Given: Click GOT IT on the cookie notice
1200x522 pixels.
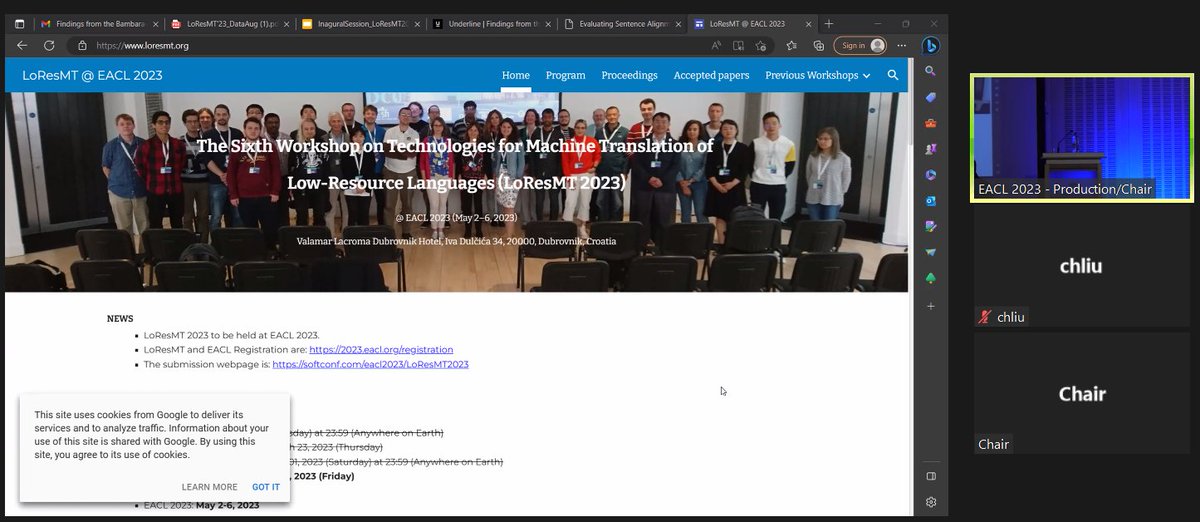Looking at the screenshot, I should [266, 487].
